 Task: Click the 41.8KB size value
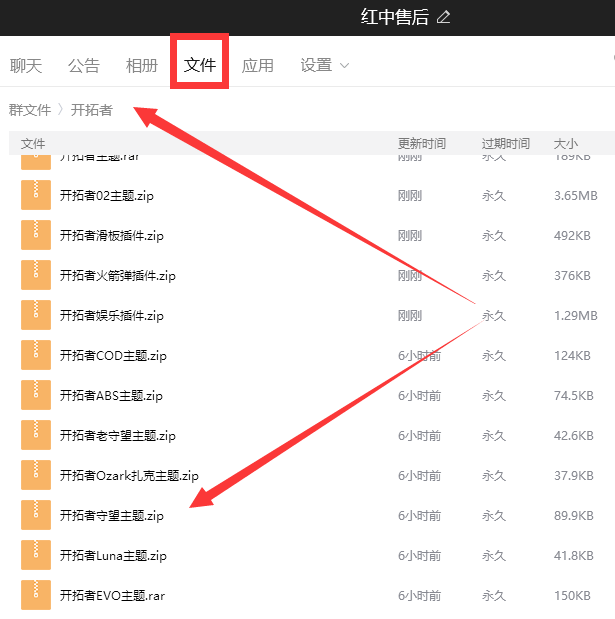pyautogui.click(x=574, y=556)
